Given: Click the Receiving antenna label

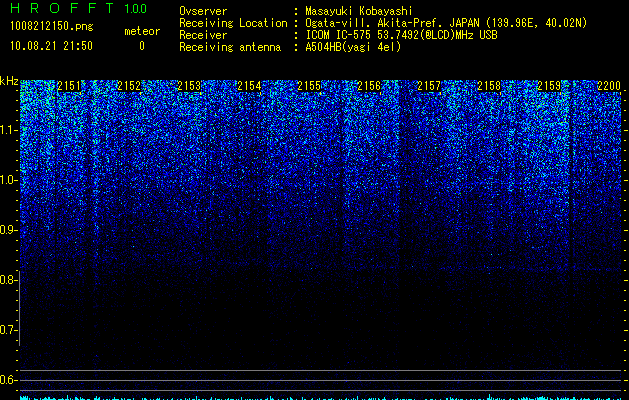Looking at the screenshot, I should [x=230, y=47].
